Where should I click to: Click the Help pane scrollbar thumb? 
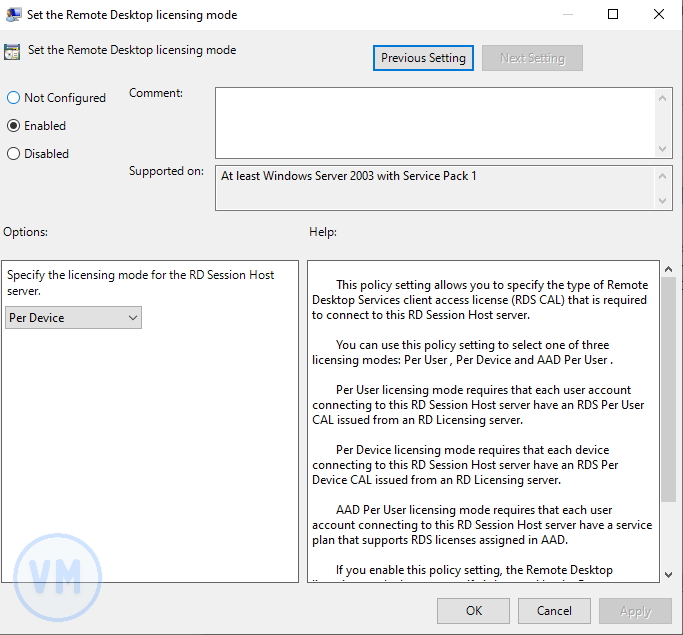[x=668, y=390]
